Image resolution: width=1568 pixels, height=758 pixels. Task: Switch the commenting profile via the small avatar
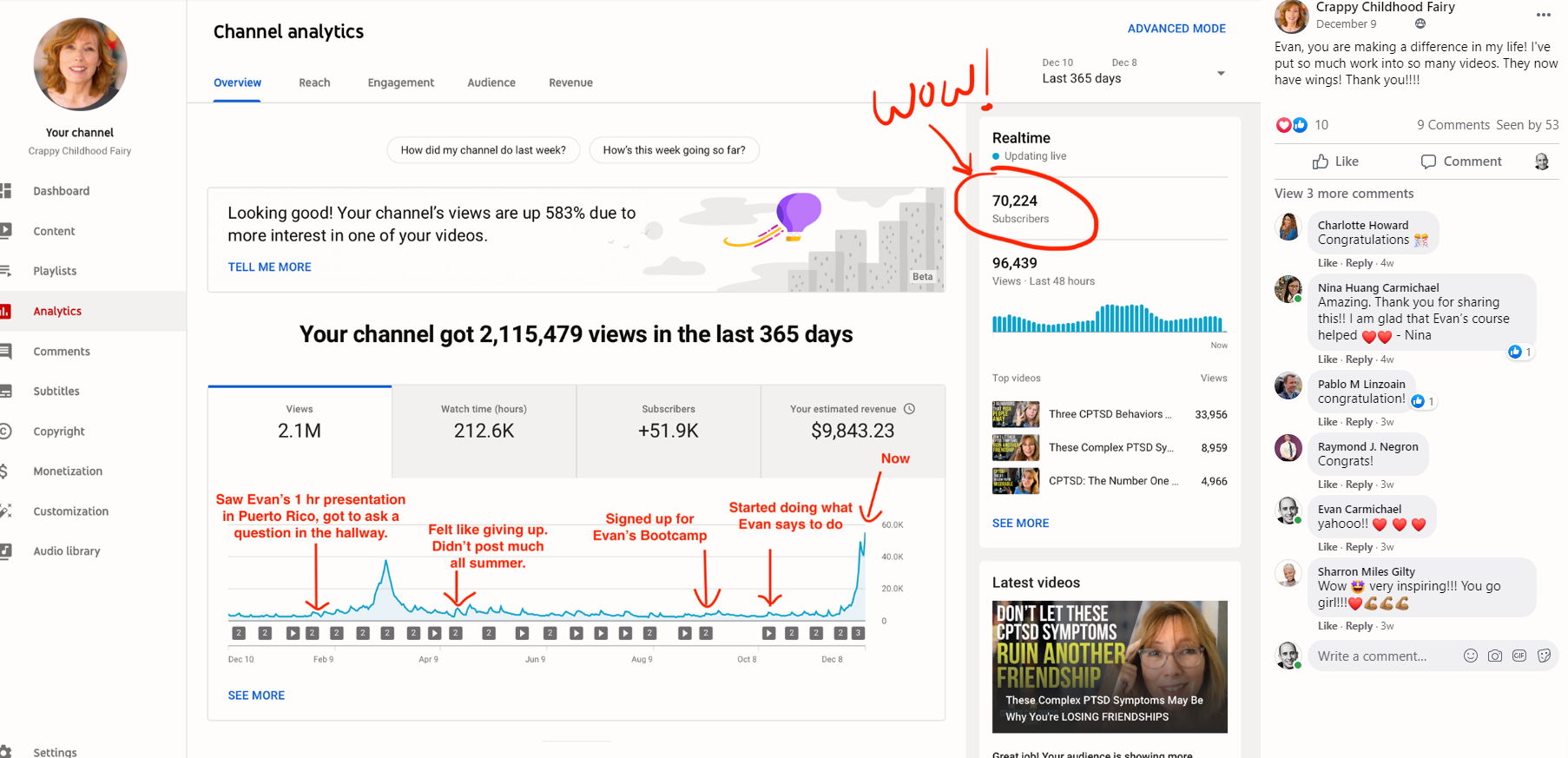1542,161
